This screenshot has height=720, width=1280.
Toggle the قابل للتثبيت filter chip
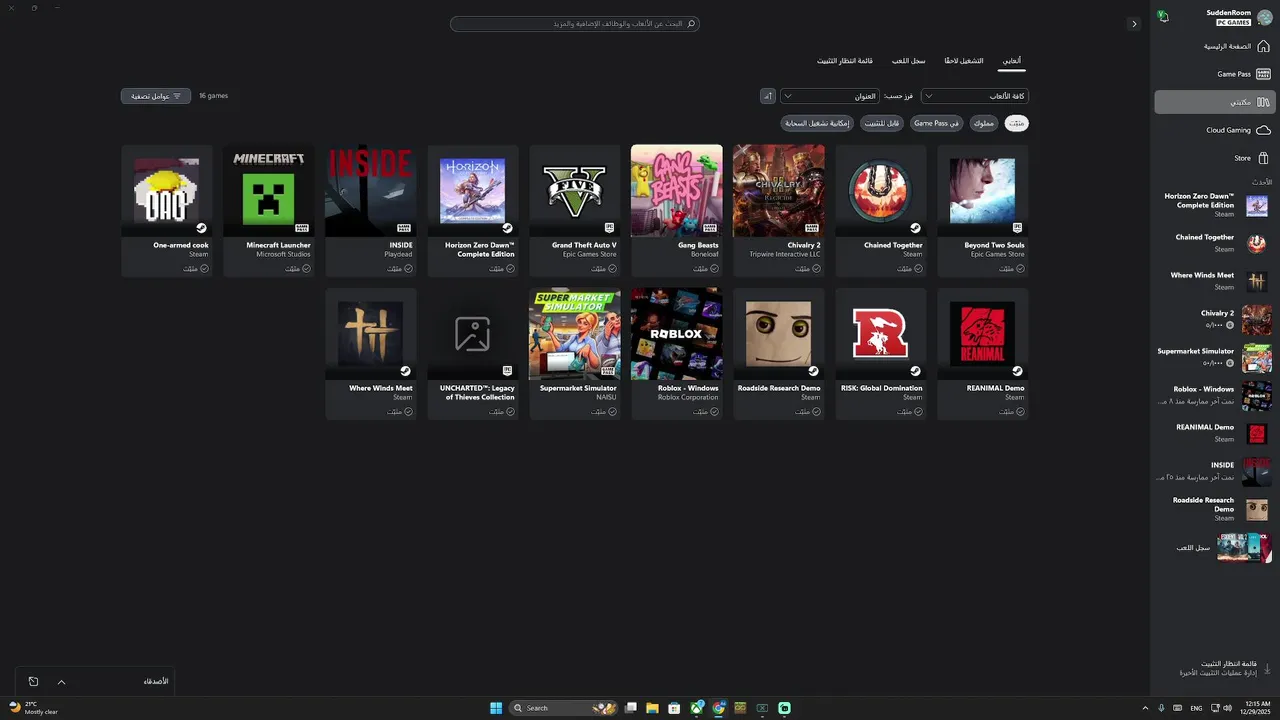point(882,123)
